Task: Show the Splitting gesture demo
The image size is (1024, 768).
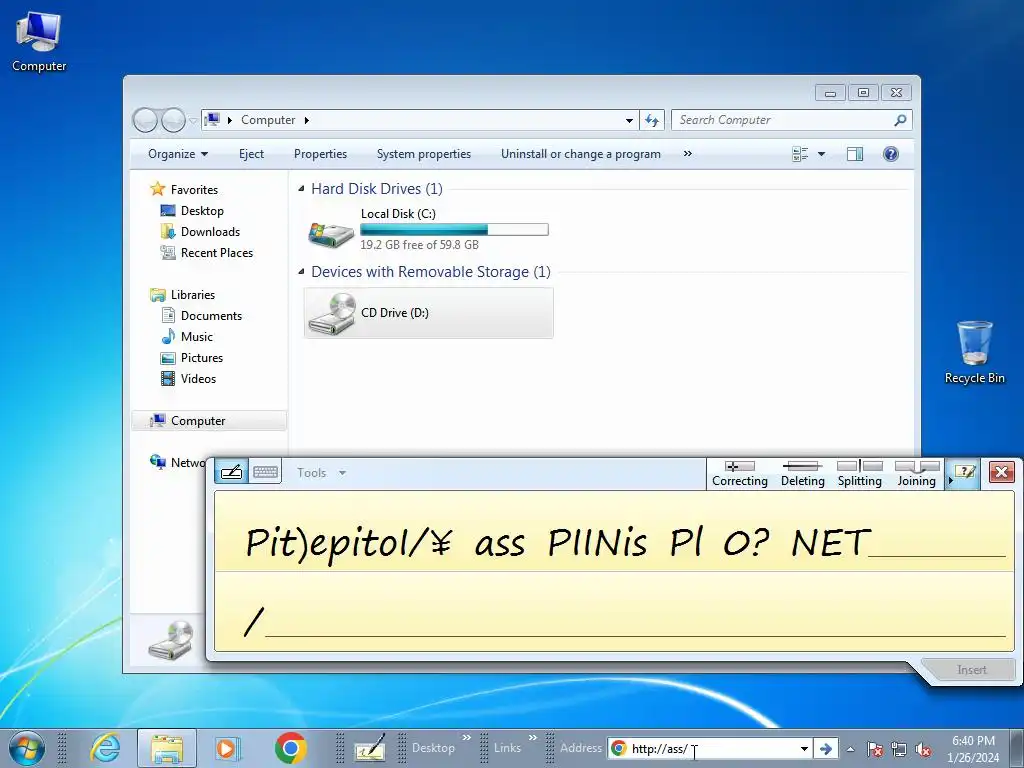Action: click(859, 473)
